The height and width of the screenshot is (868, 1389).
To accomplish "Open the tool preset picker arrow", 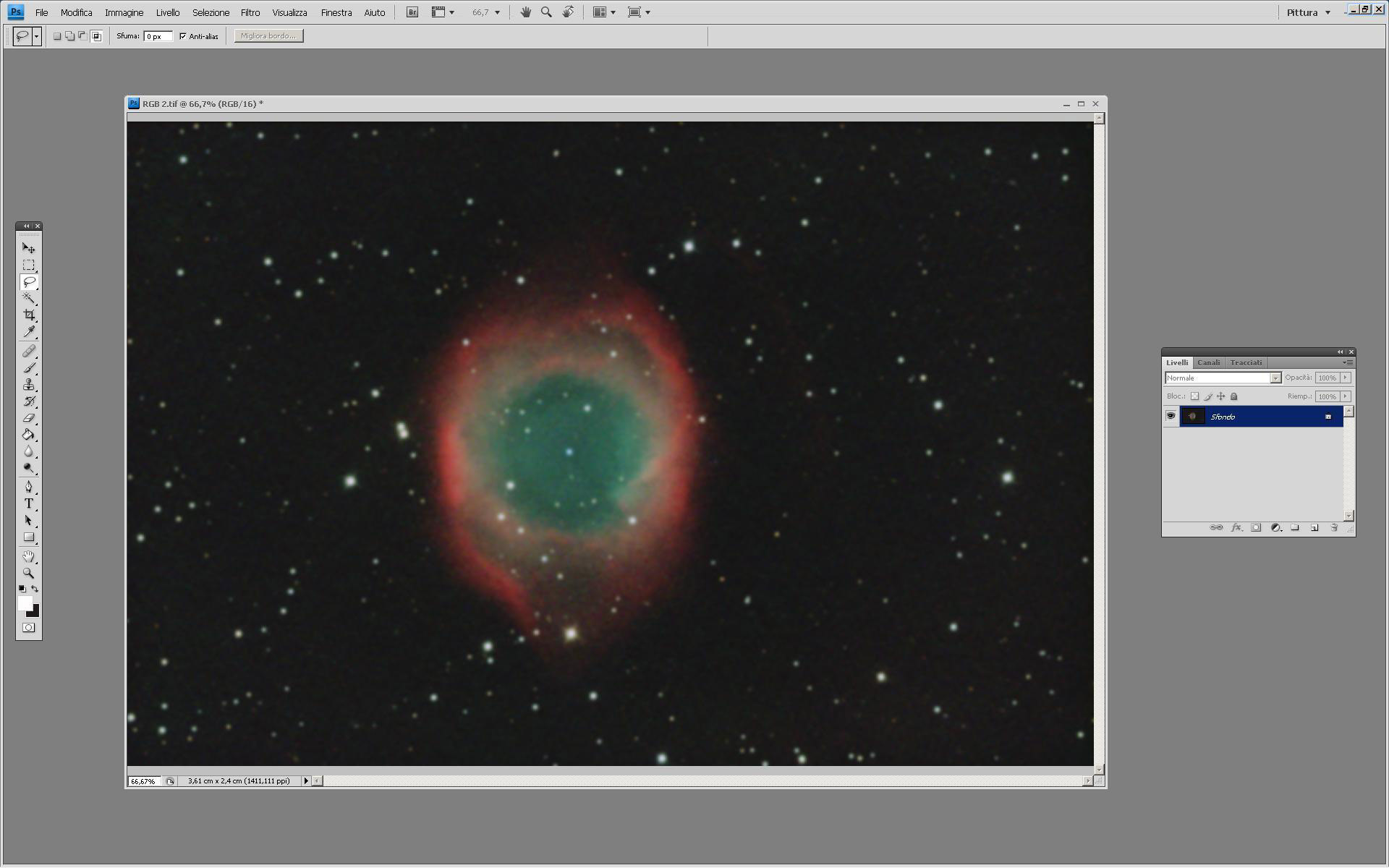I will [36, 36].
